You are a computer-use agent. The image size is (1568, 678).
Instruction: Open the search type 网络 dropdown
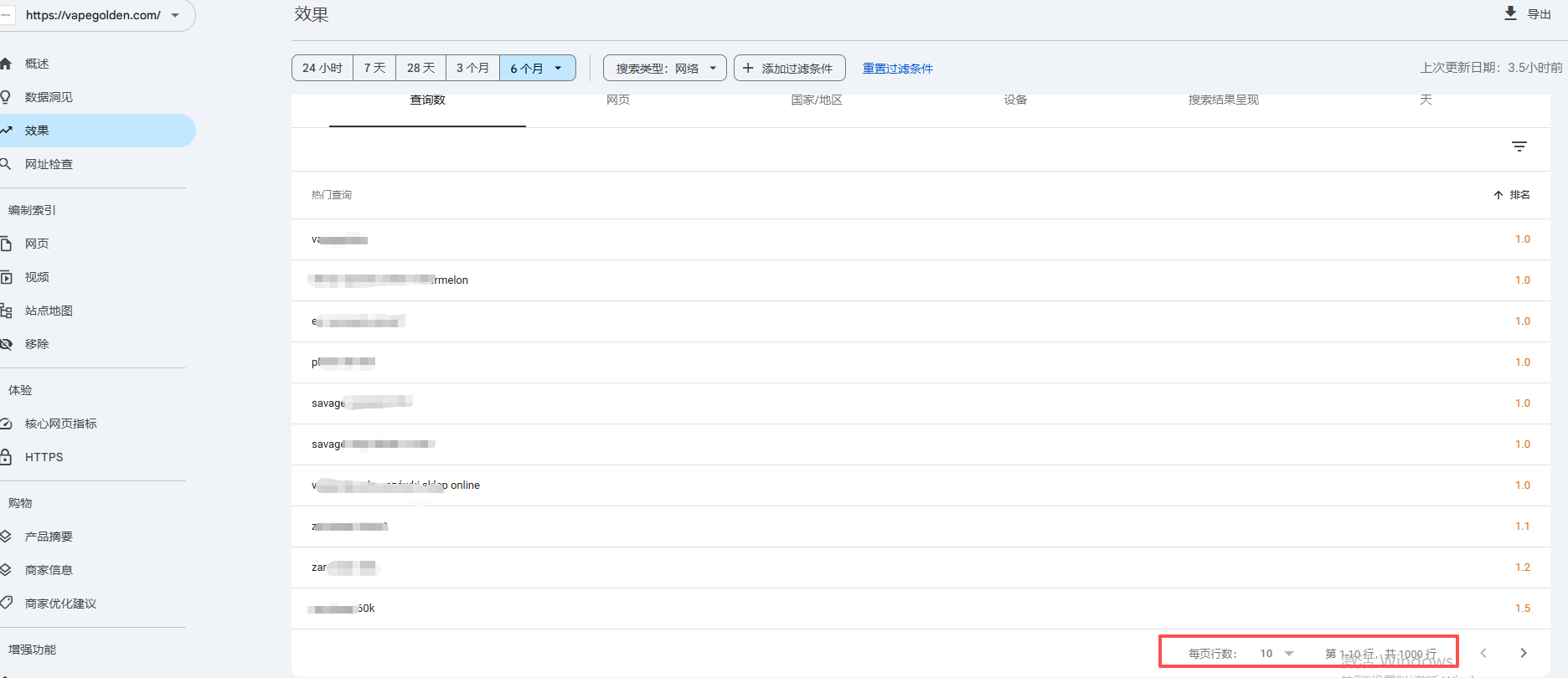(x=665, y=68)
